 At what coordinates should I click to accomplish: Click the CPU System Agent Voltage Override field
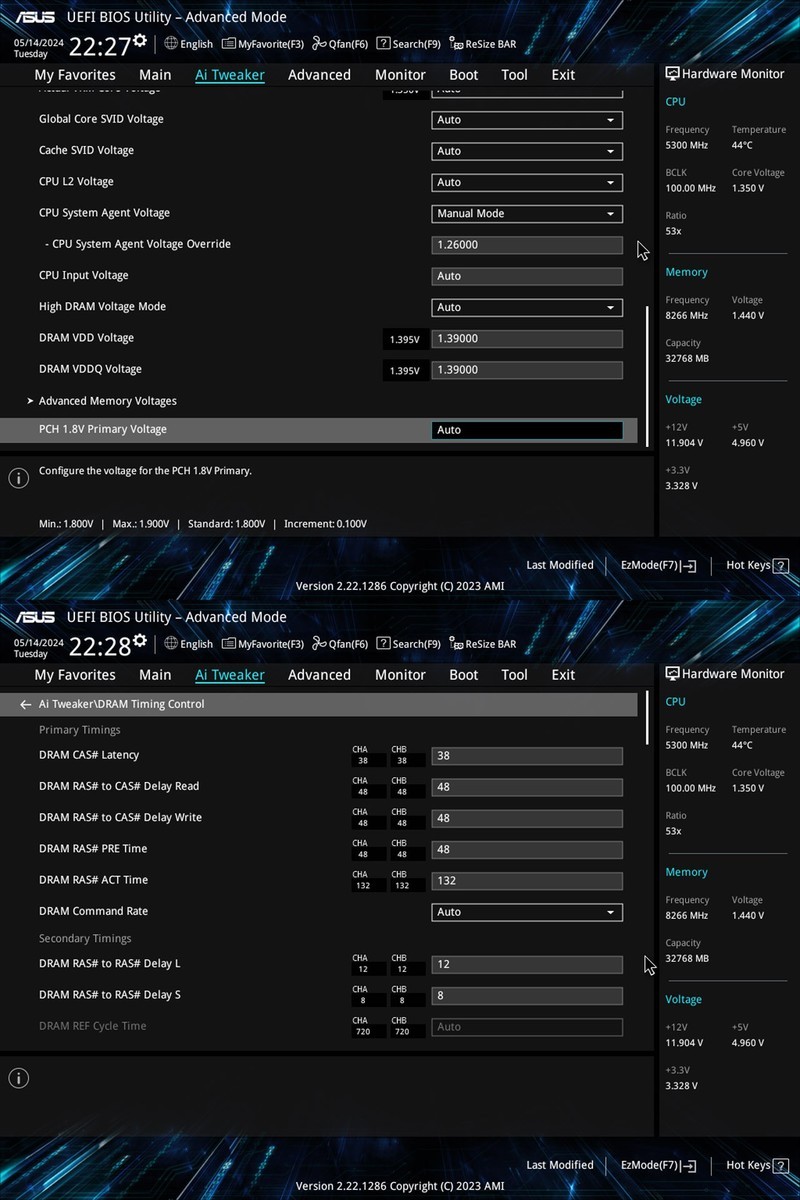(527, 244)
